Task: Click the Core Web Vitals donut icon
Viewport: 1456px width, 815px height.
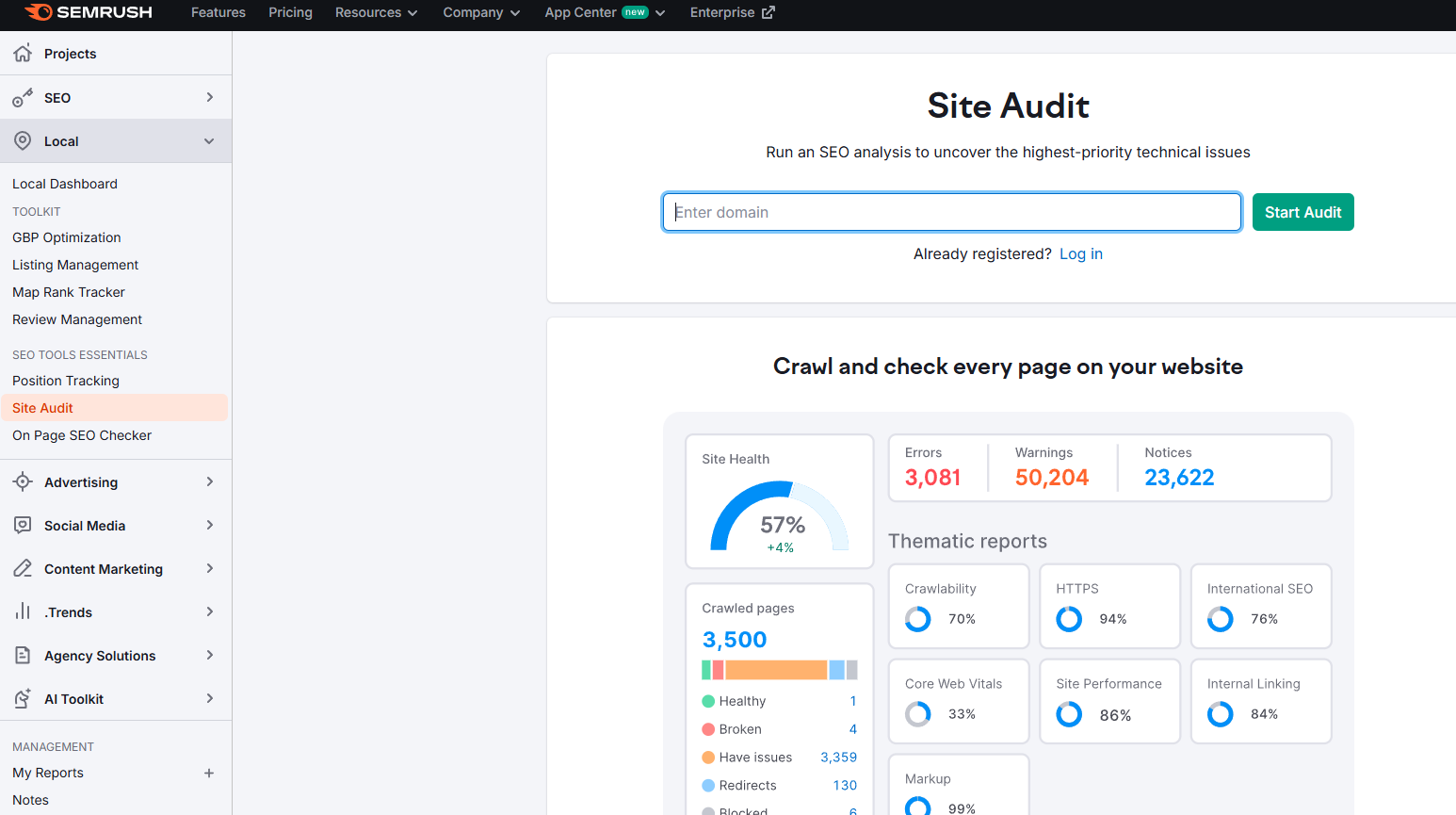Action: pos(918,714)
